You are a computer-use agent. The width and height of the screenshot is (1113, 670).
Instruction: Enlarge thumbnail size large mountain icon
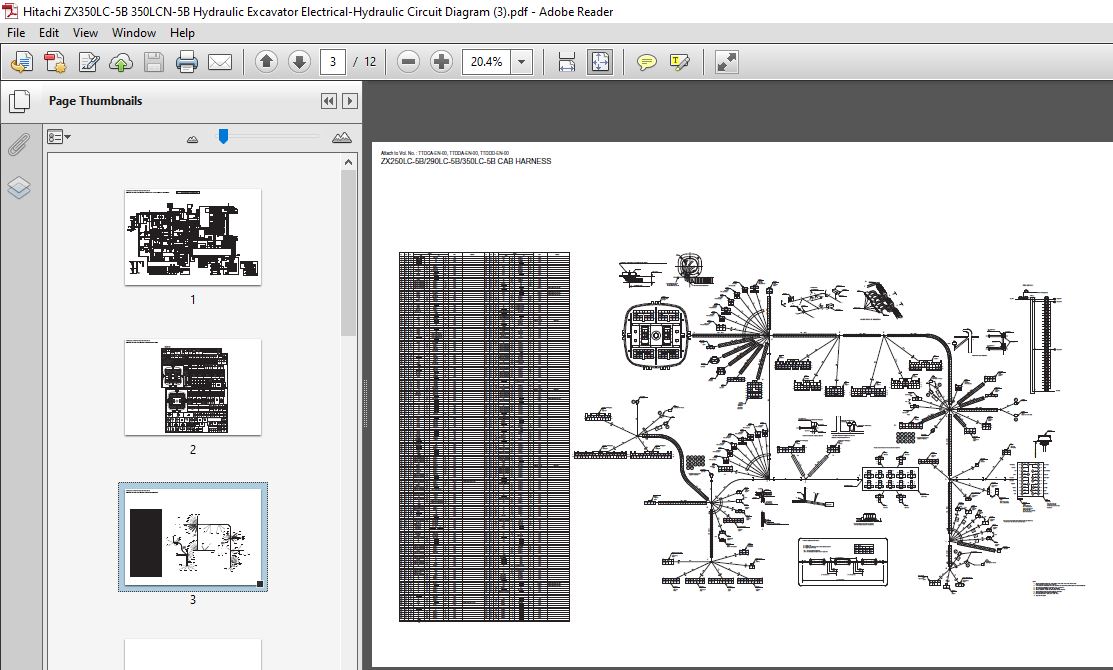click(x=341, y=138)
